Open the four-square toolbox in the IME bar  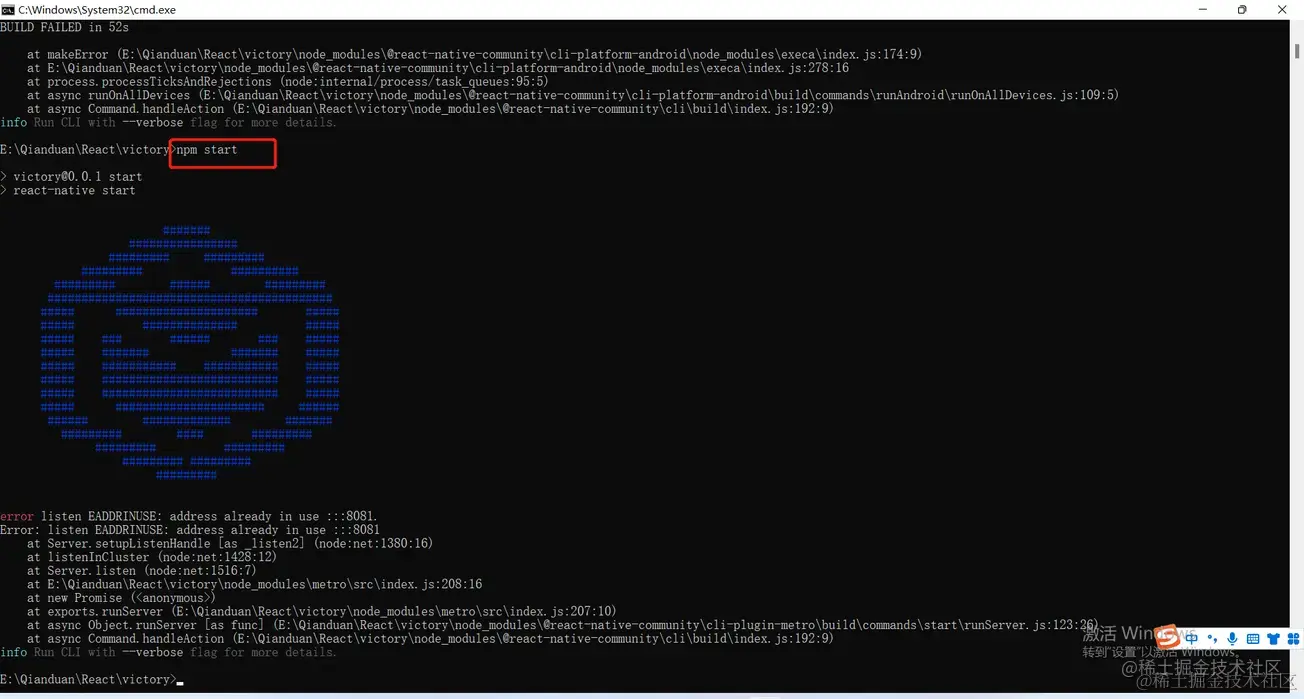[1293, 638]
